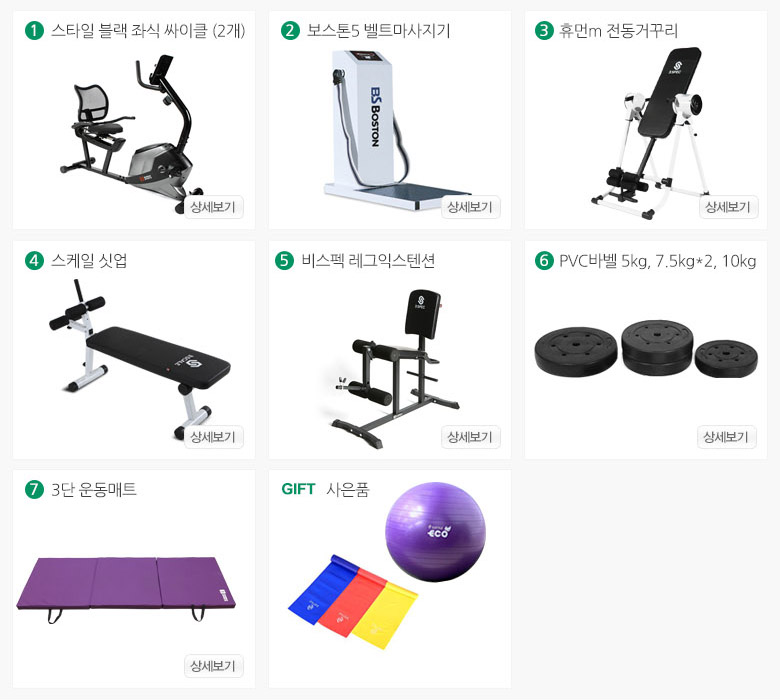Click the GIFT 사은품 heading
780x700 pixels.
pos(325,489)
